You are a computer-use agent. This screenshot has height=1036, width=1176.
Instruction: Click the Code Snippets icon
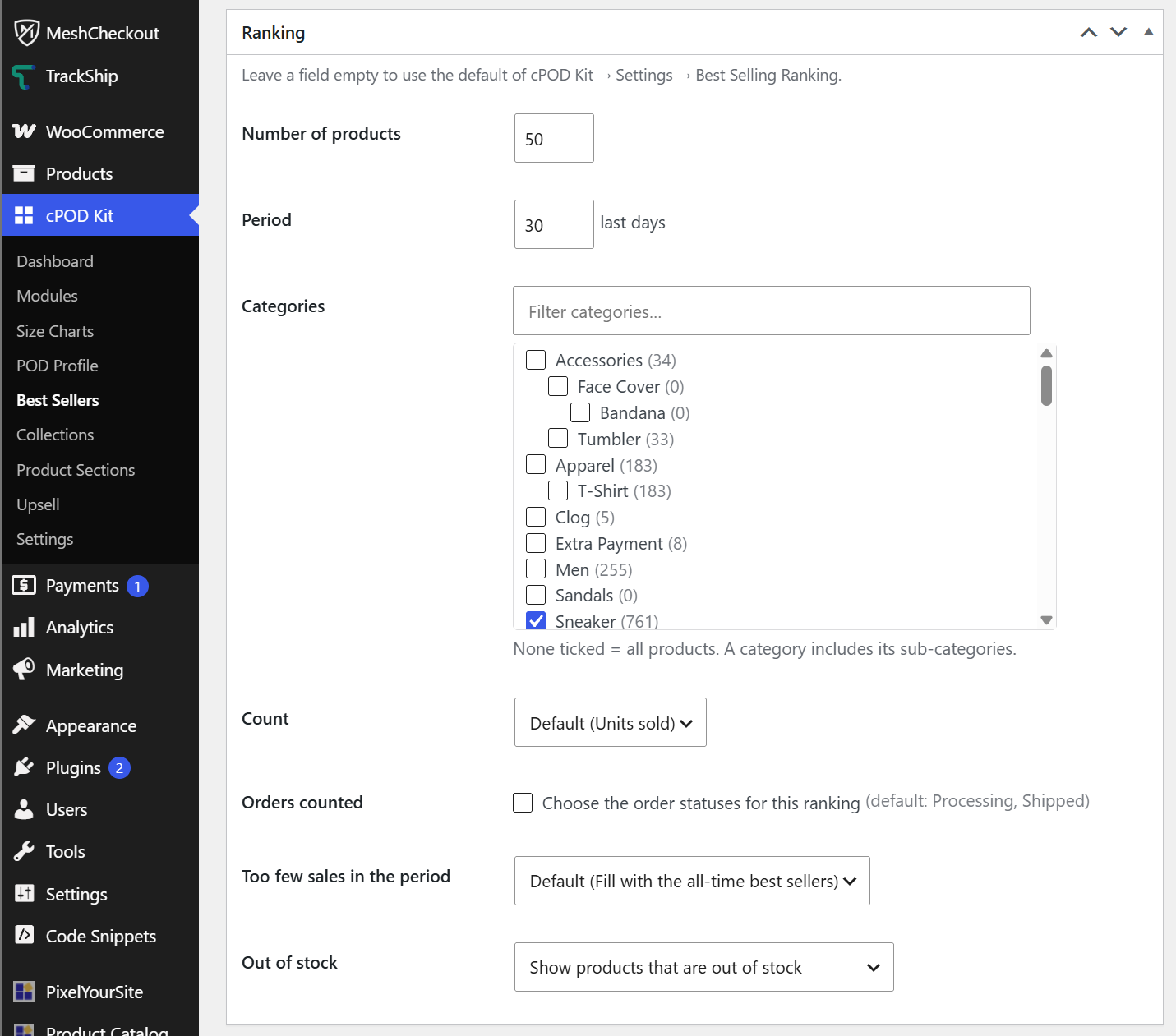click(x=24, y=935)
